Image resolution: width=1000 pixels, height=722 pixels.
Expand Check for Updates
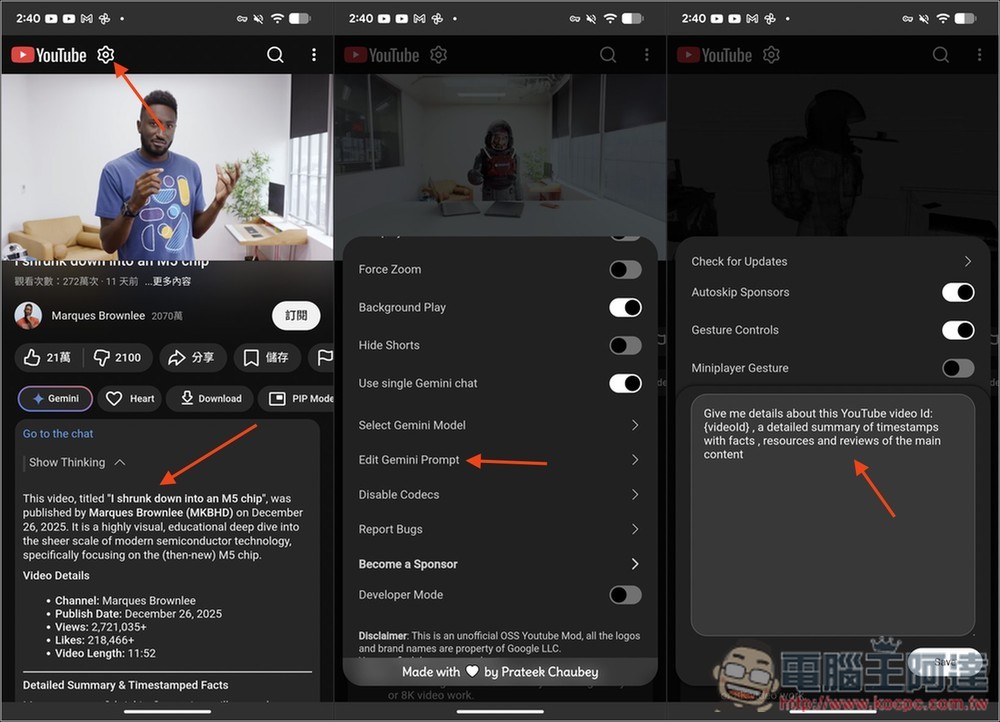(738, 261)
